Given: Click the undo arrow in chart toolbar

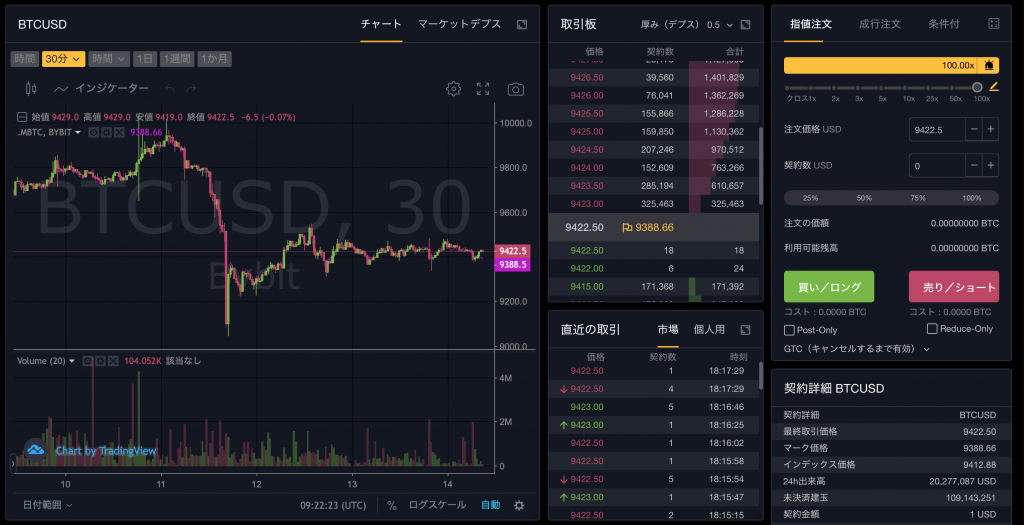Looking at the screenshot, I should tap(170, 89).
